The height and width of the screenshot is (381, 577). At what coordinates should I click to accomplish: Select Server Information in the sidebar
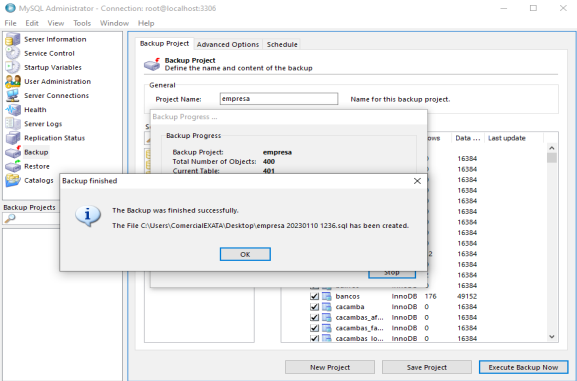tap(55, 39)
